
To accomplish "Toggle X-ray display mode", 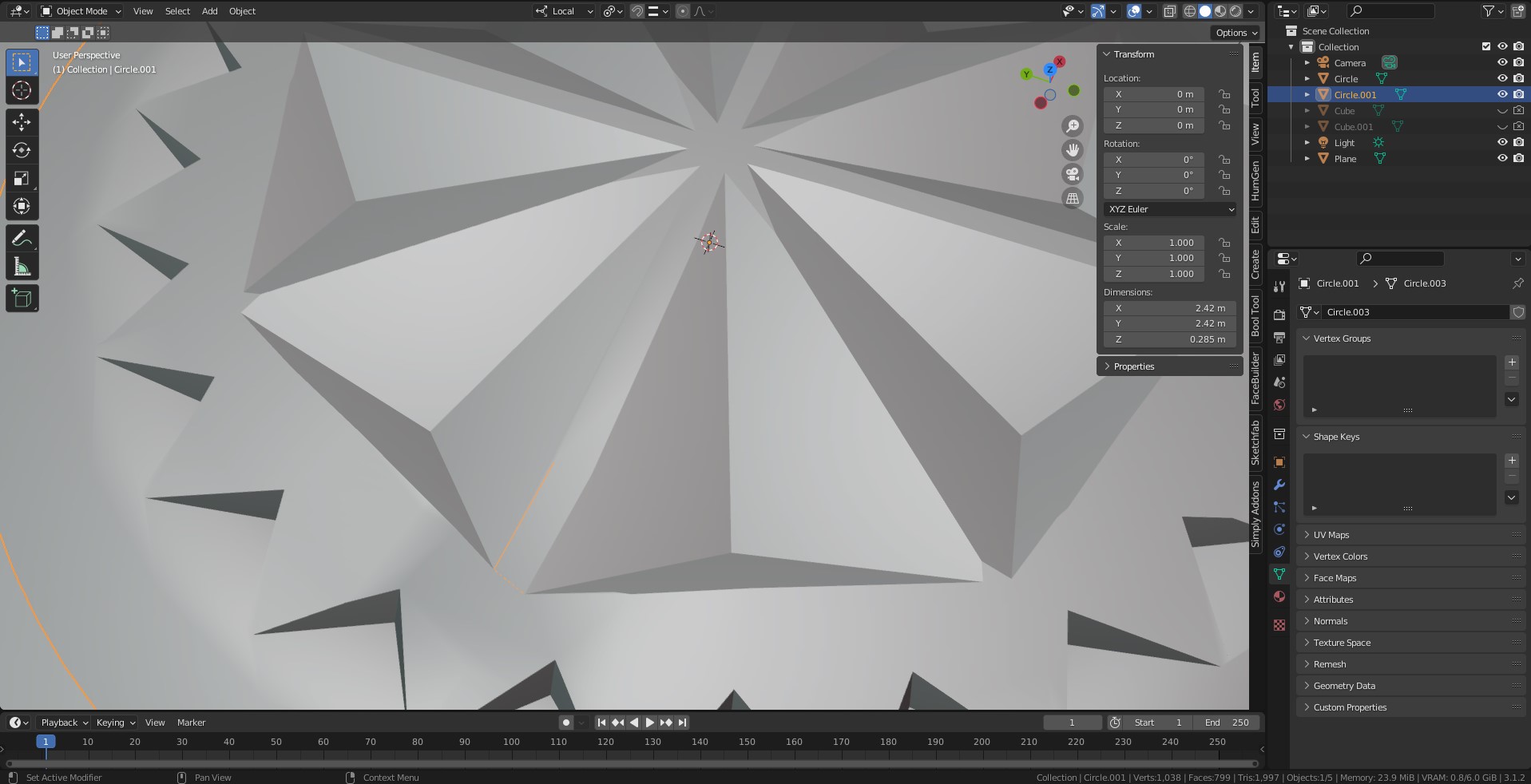I will coord(1169,11).
